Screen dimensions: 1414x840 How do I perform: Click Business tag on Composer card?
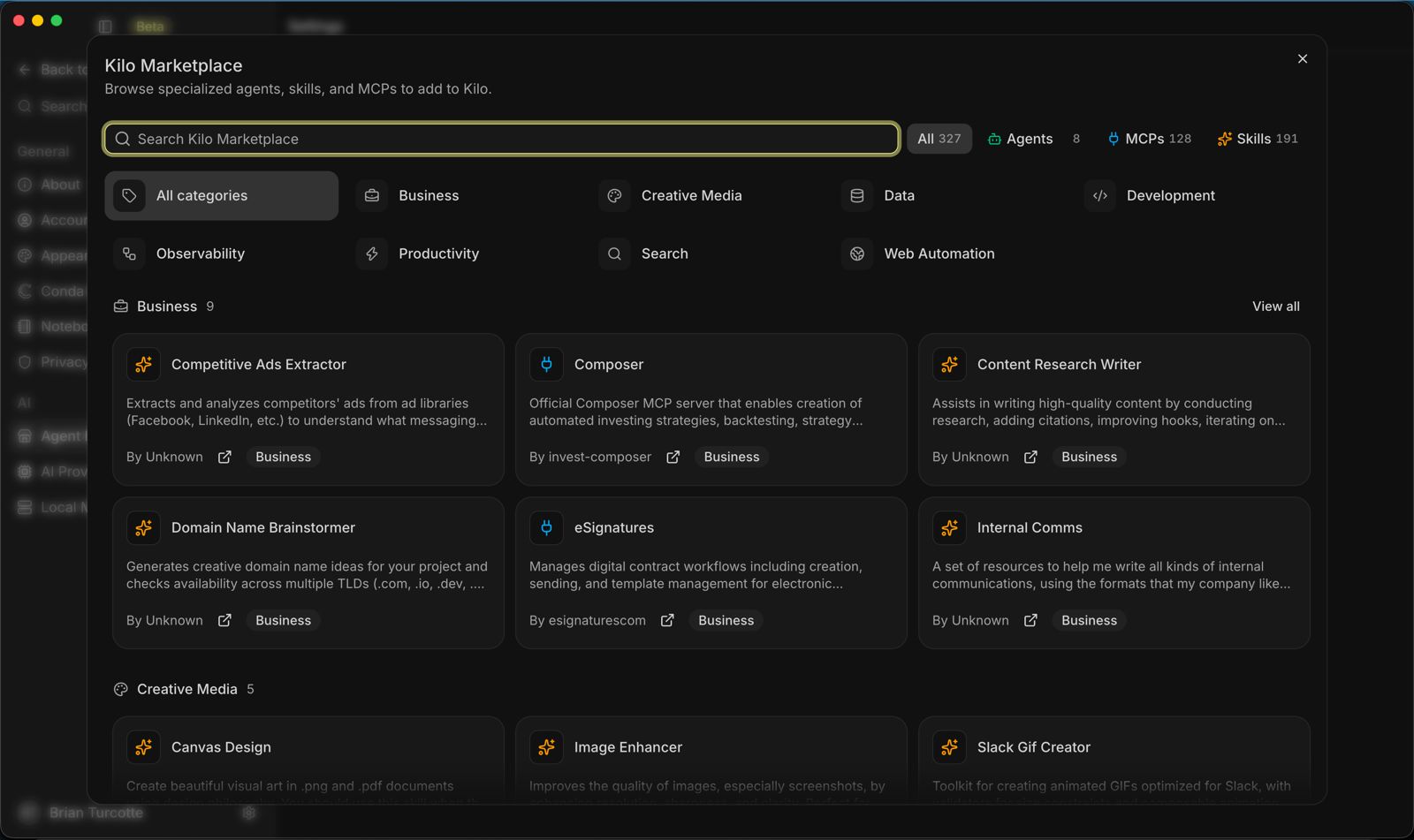732,457
